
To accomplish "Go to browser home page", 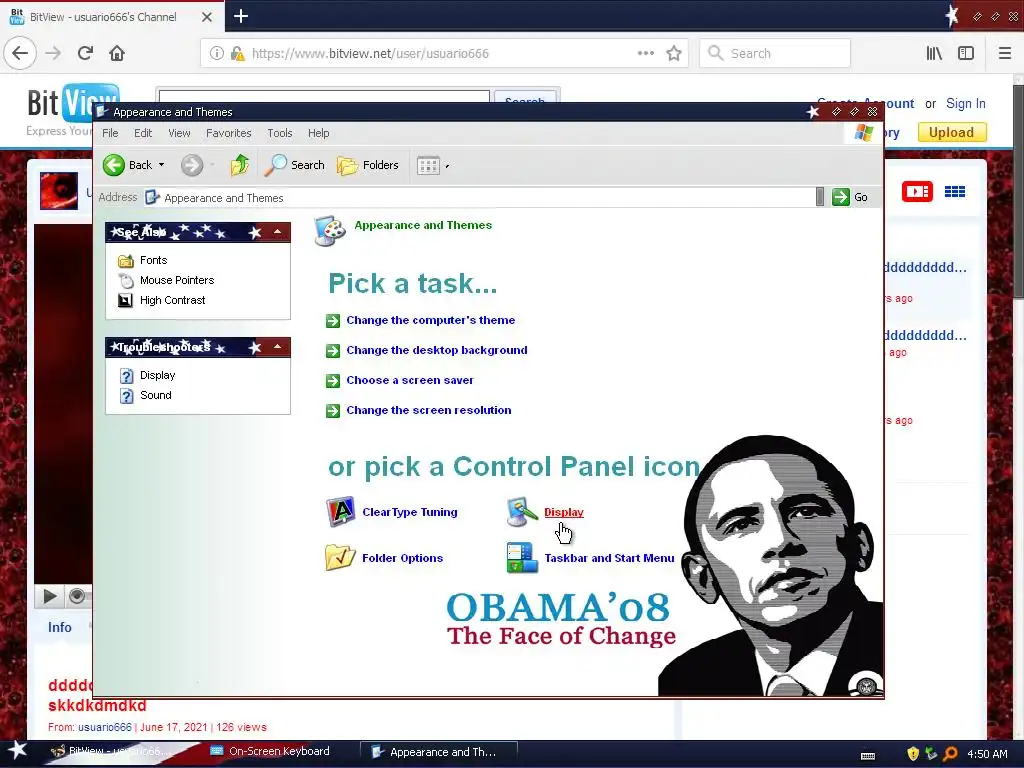I will tap(117, 53).
